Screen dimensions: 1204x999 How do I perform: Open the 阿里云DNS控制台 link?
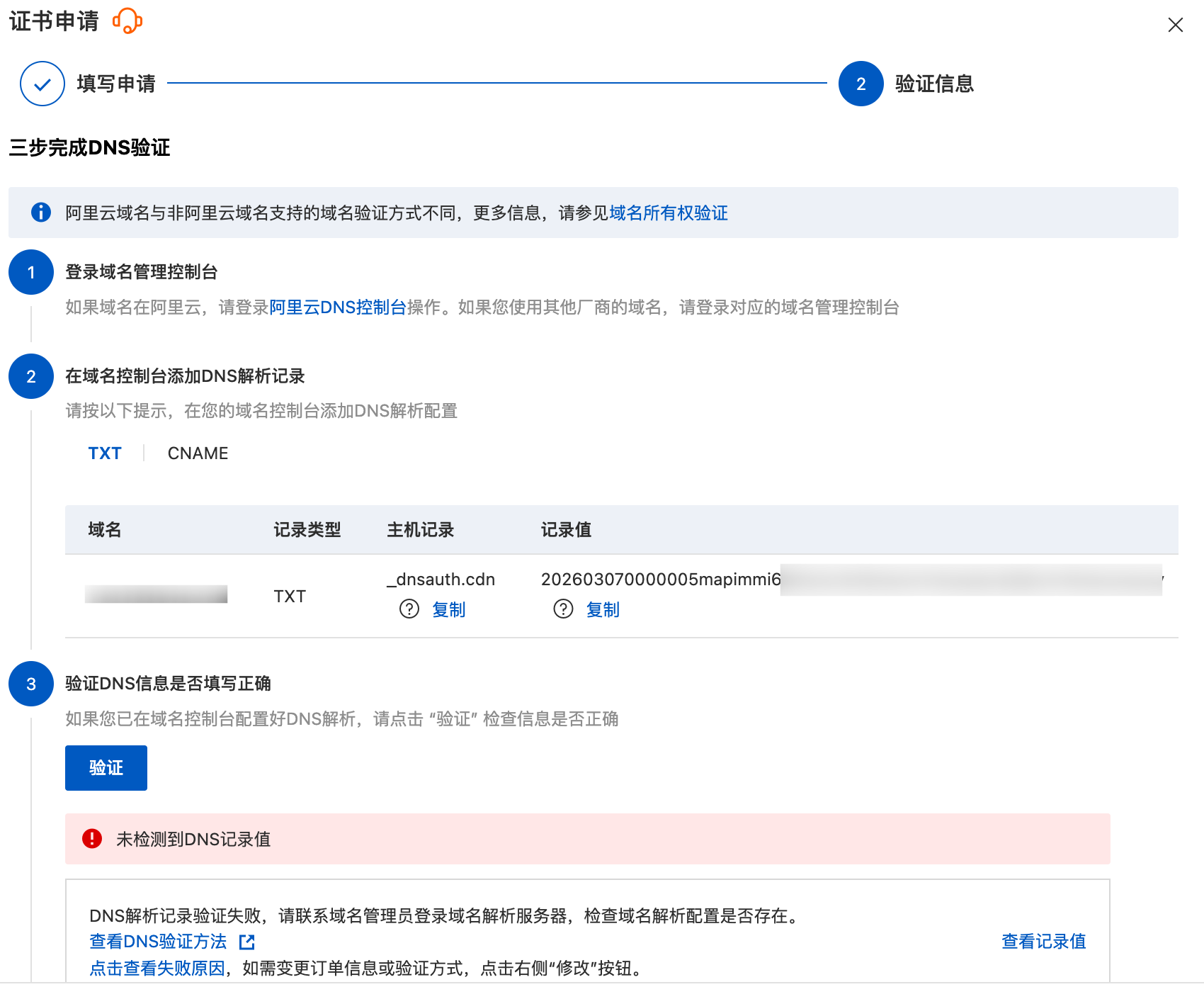[x=338, y=307]
